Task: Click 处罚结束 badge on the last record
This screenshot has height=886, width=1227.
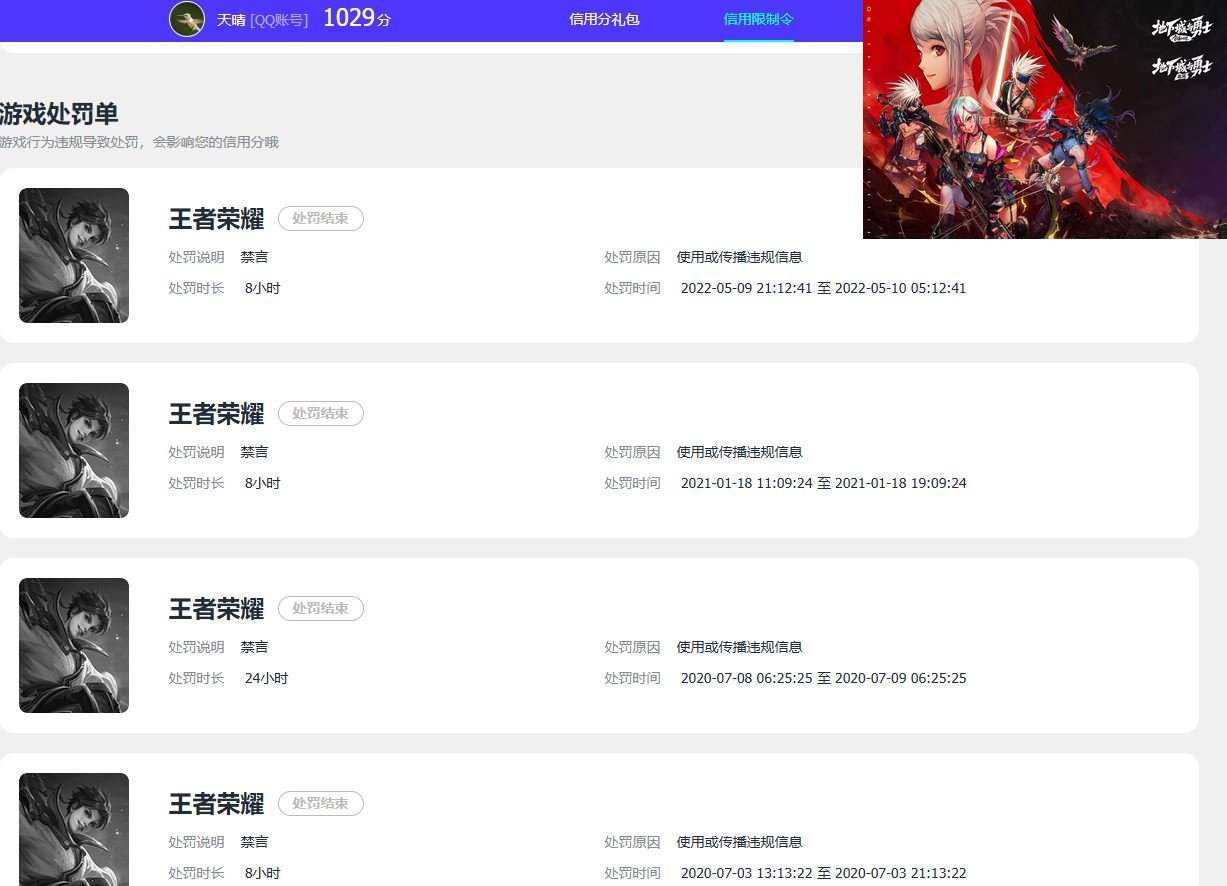Action: tap(320, 803)
